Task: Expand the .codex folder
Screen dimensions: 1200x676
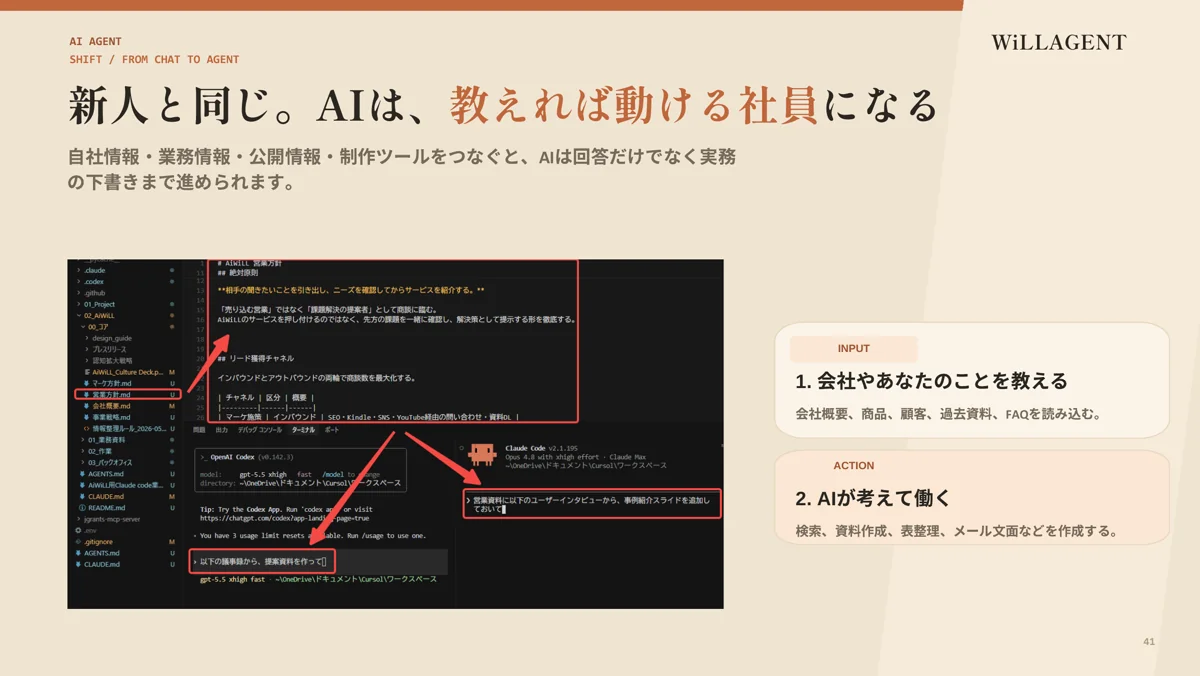Action: click(79, 281)
